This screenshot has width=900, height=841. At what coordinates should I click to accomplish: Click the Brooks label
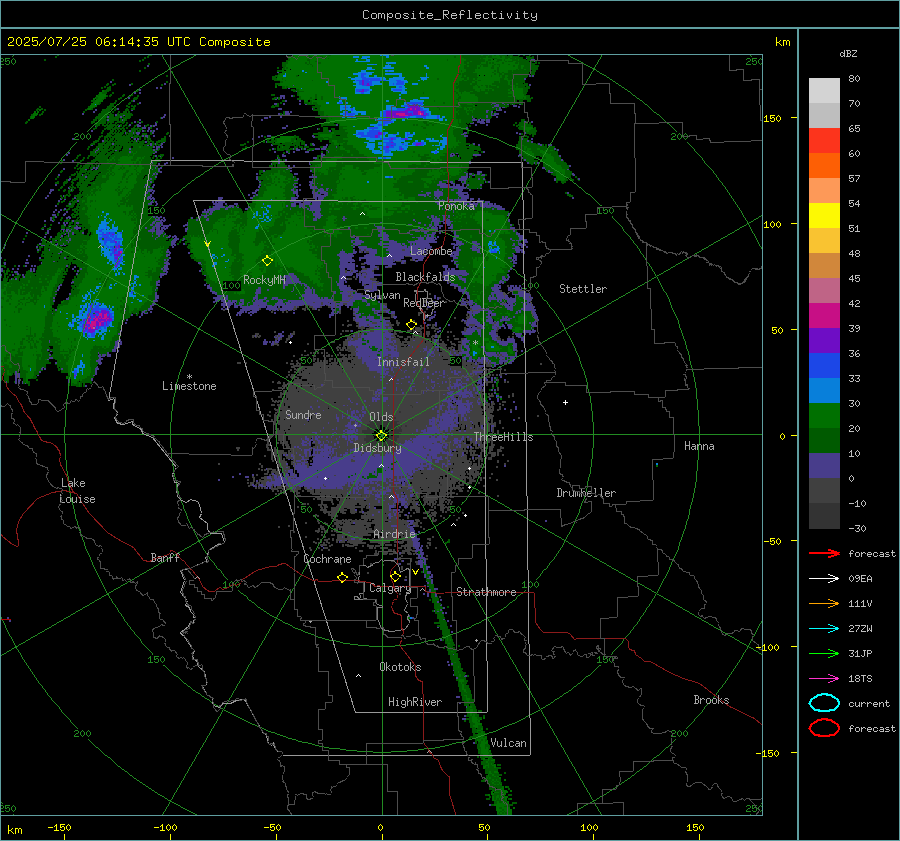(x=711, y=700)
